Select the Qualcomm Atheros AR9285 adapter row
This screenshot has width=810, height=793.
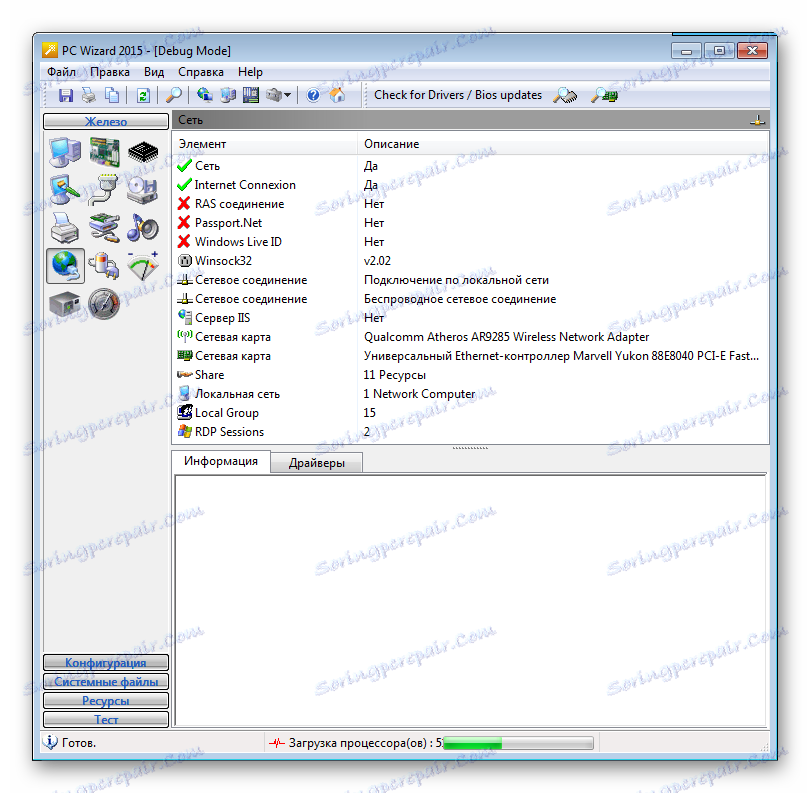pyautogui.click(x=470, y=337)
